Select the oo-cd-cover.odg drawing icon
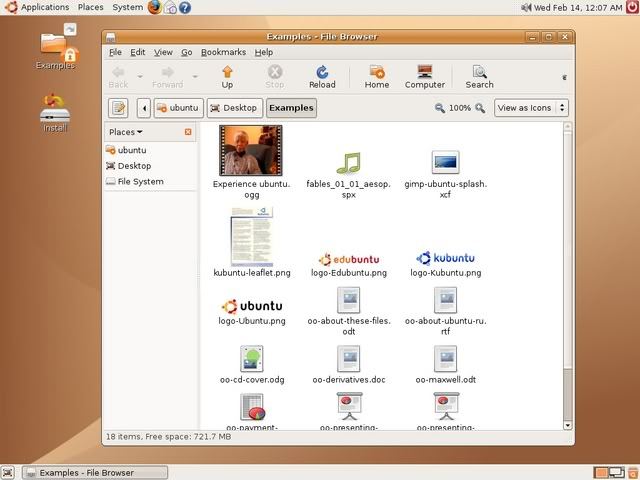 point(252,359)
